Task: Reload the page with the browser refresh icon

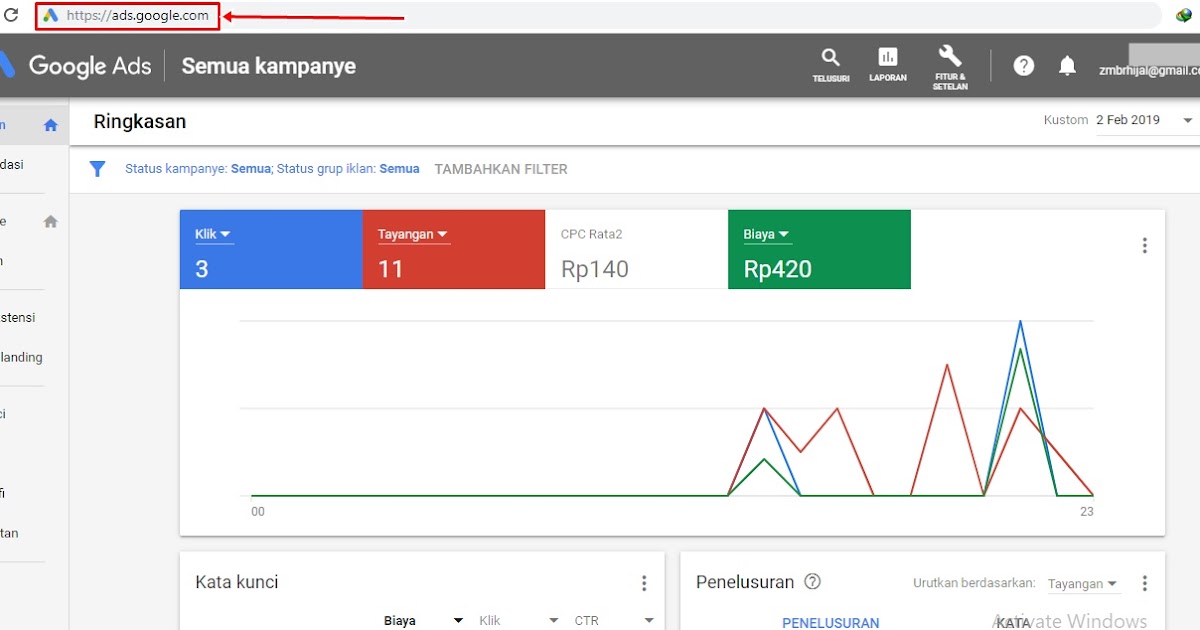Action: 12,16
